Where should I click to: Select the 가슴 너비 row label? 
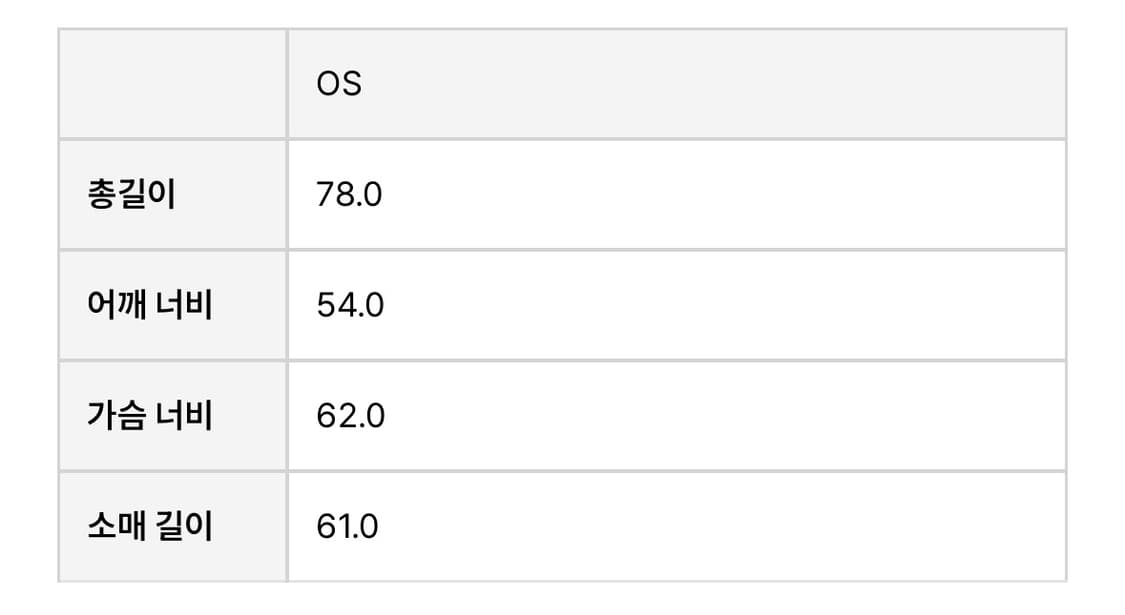pos(149,415)
